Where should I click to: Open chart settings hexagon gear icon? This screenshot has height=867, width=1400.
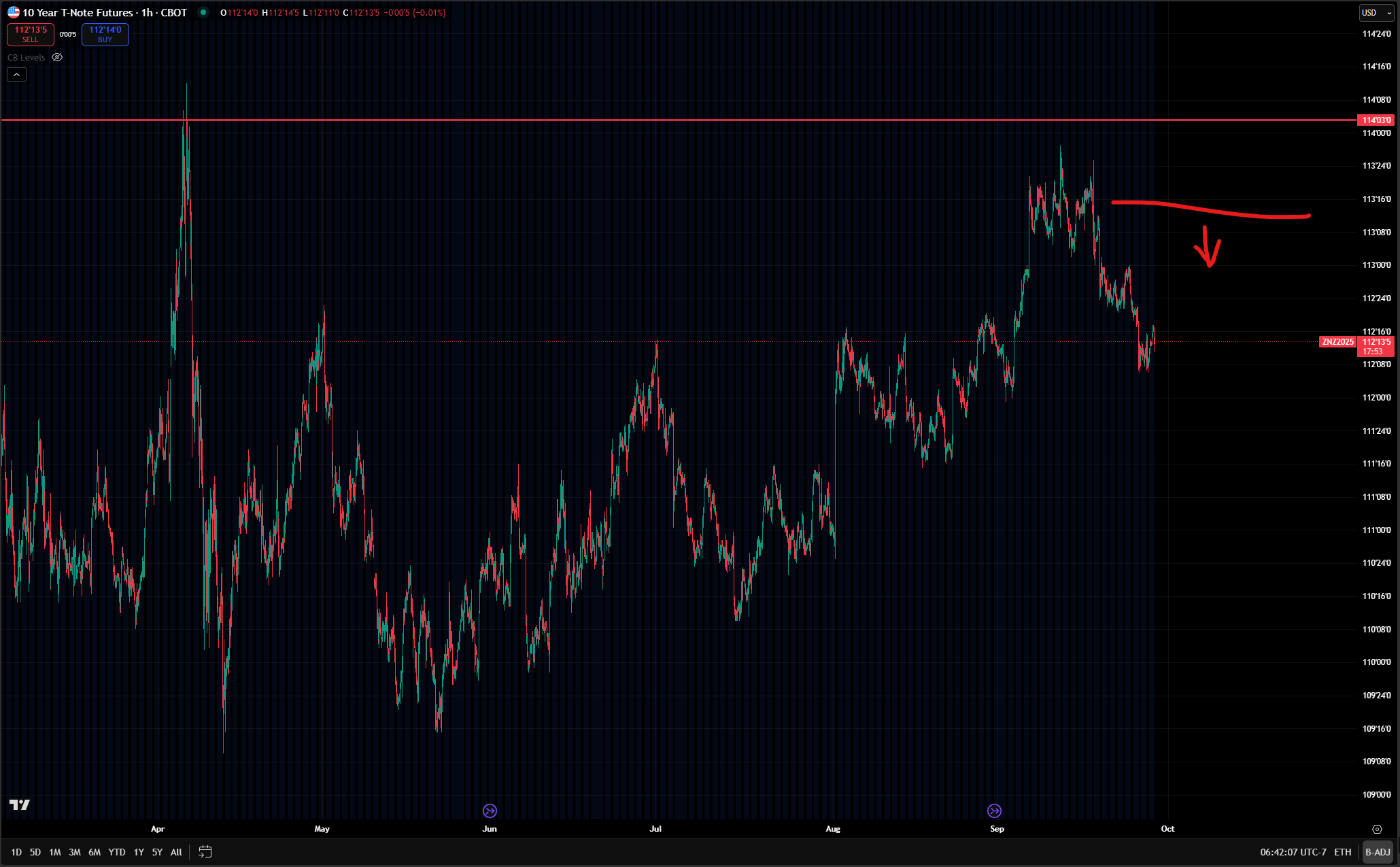tap(1377, 829)
